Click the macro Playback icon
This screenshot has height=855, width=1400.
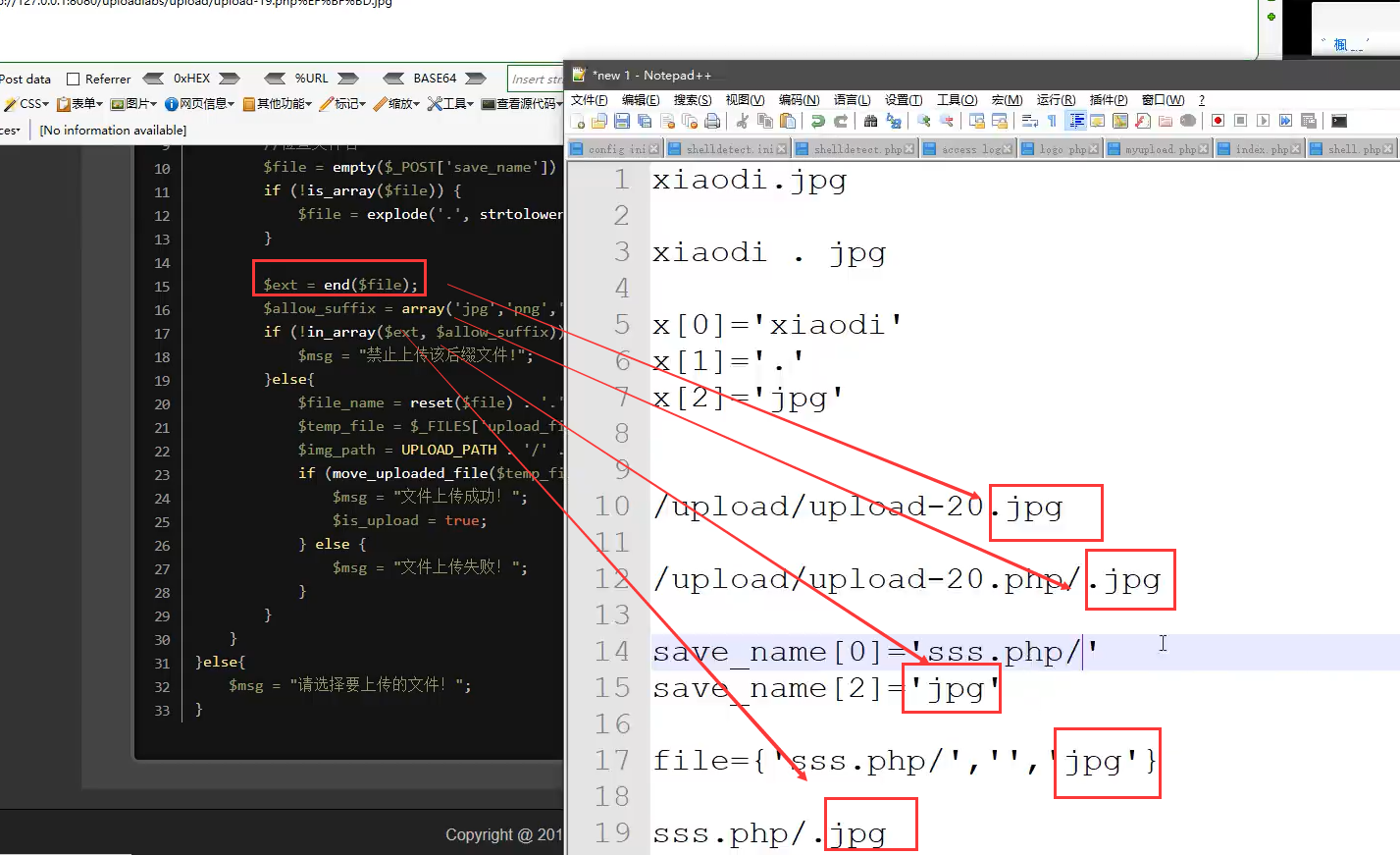pyautogui.click(x=1263, y=121)
